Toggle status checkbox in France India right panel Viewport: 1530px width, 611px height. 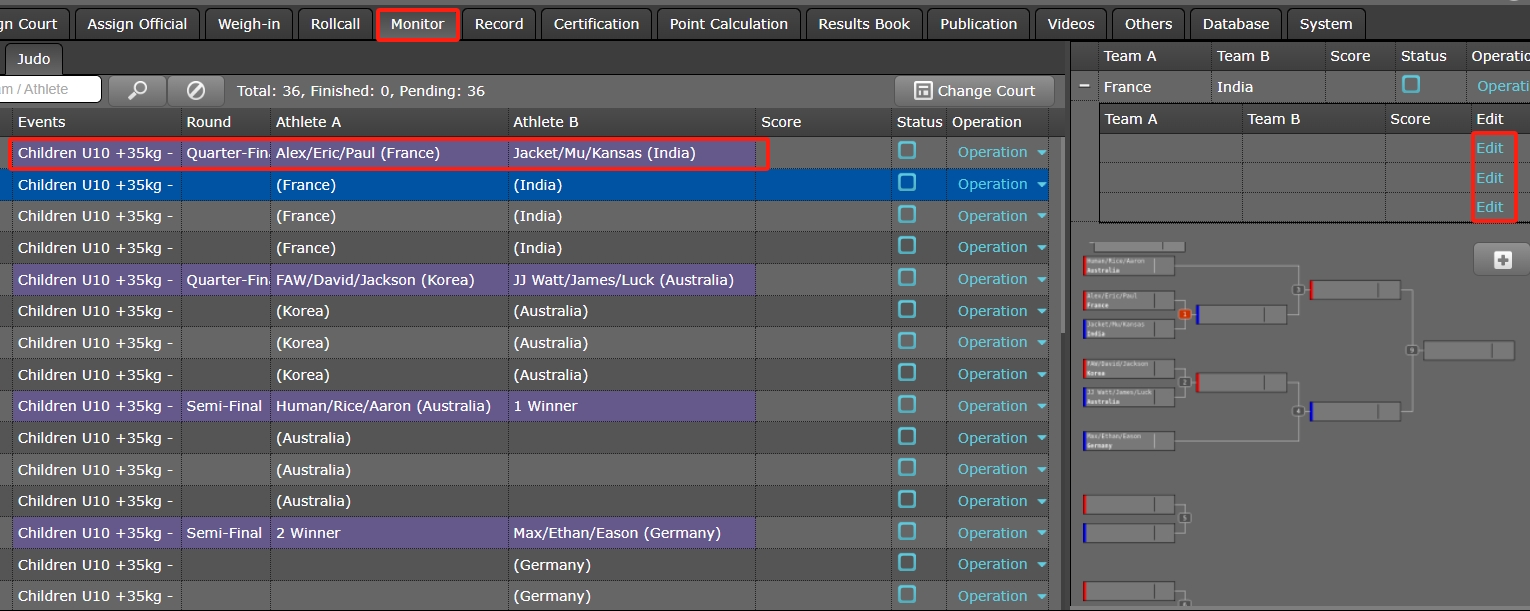pos(1411,86)
